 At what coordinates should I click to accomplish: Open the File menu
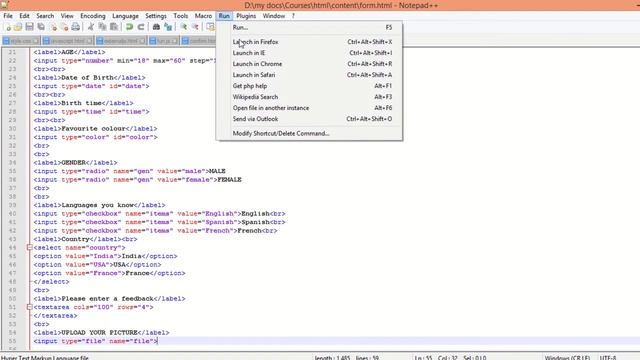(x=8, y=16)
